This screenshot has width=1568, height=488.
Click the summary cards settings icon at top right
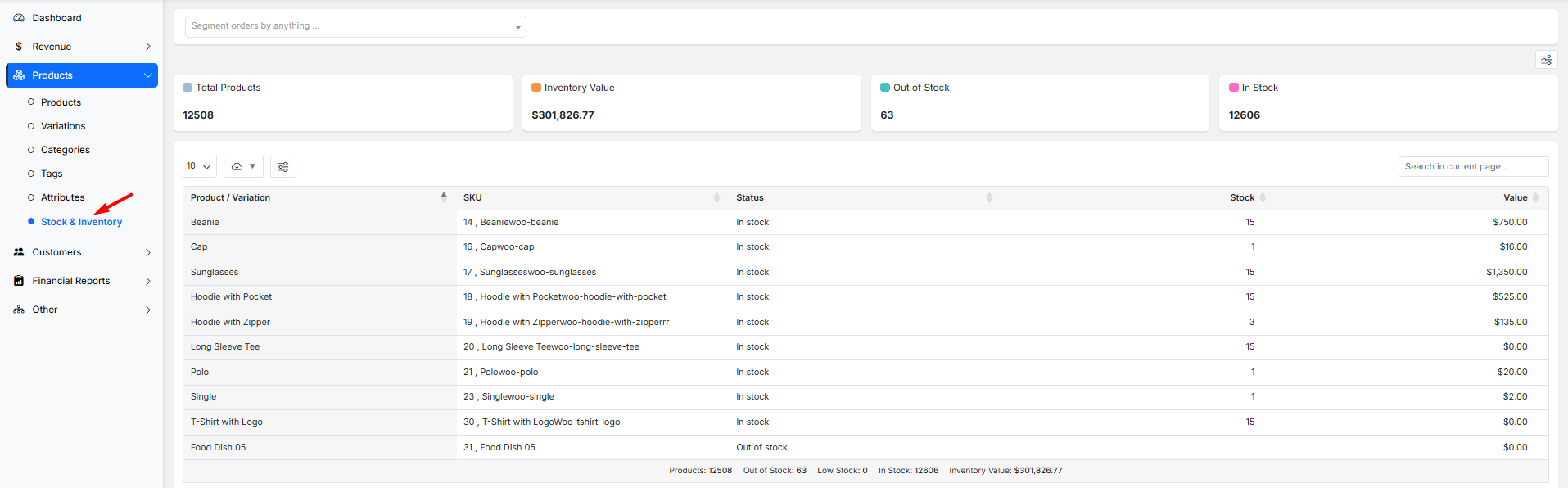(x=1546, y=60)
